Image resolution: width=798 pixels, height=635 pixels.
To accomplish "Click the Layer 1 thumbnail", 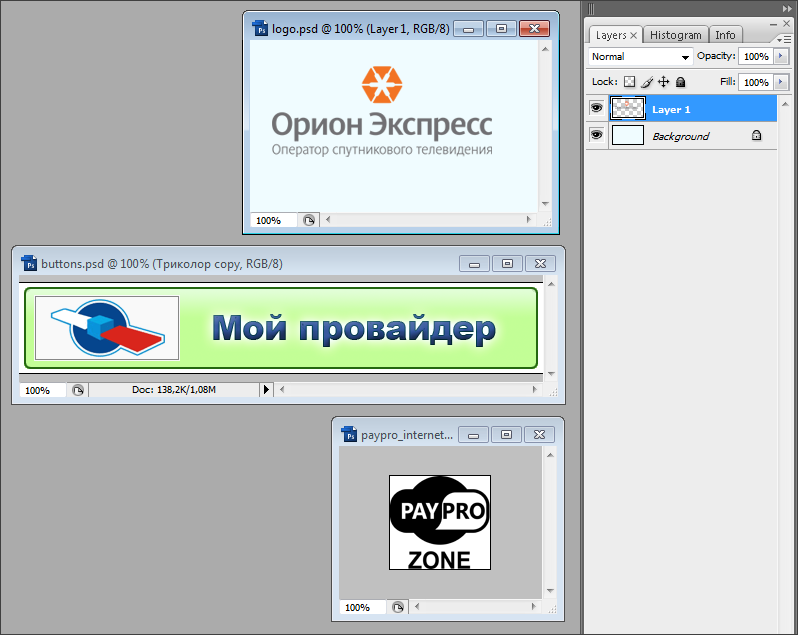I will click(628, 108).
